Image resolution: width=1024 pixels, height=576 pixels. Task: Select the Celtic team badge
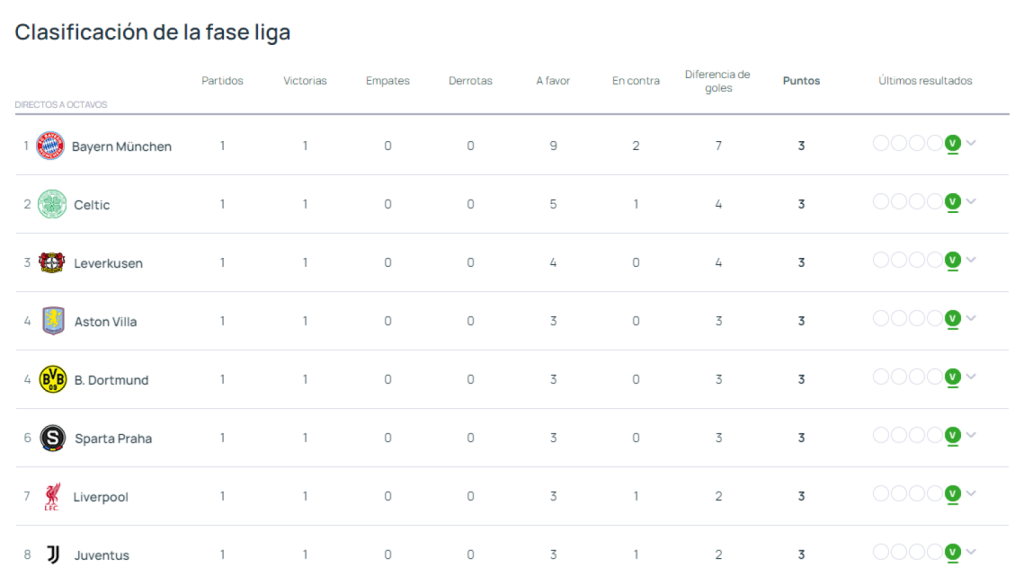click(50, 203)
